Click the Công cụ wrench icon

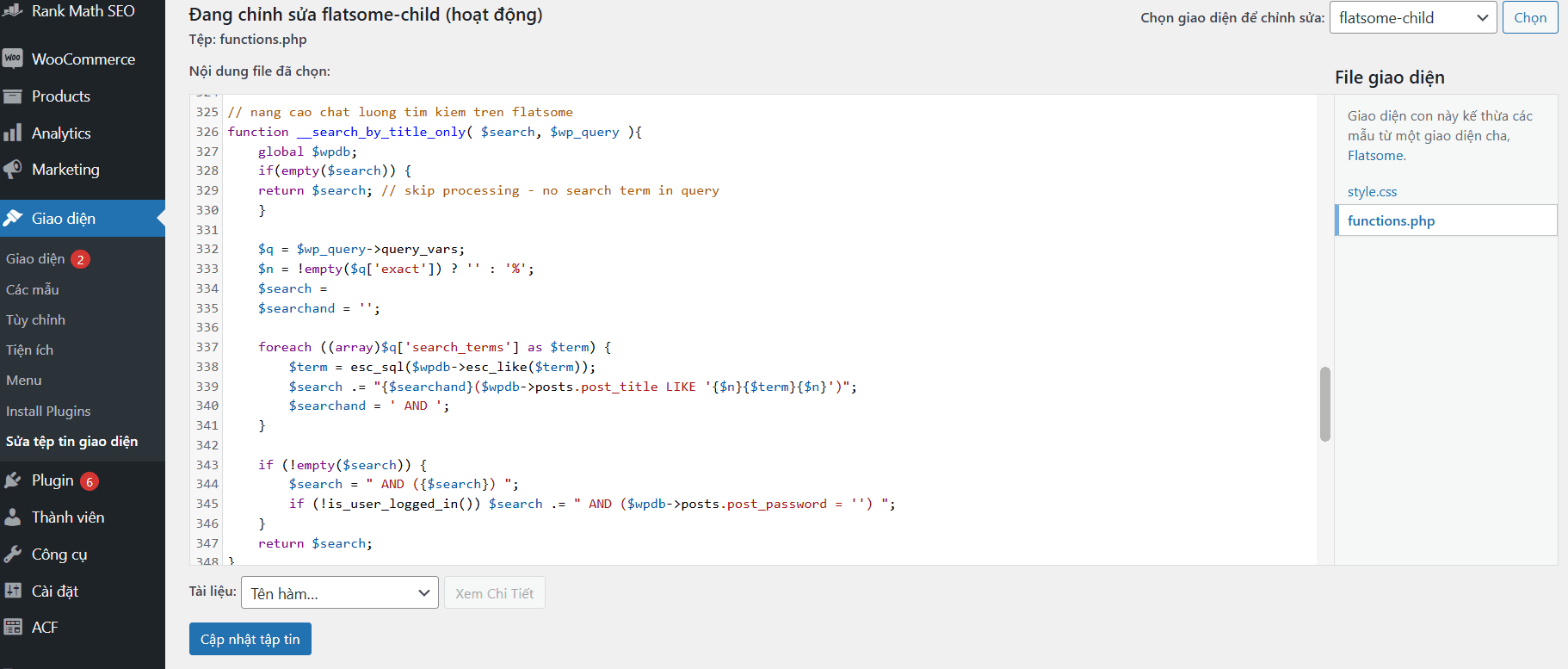click(13, 554)
